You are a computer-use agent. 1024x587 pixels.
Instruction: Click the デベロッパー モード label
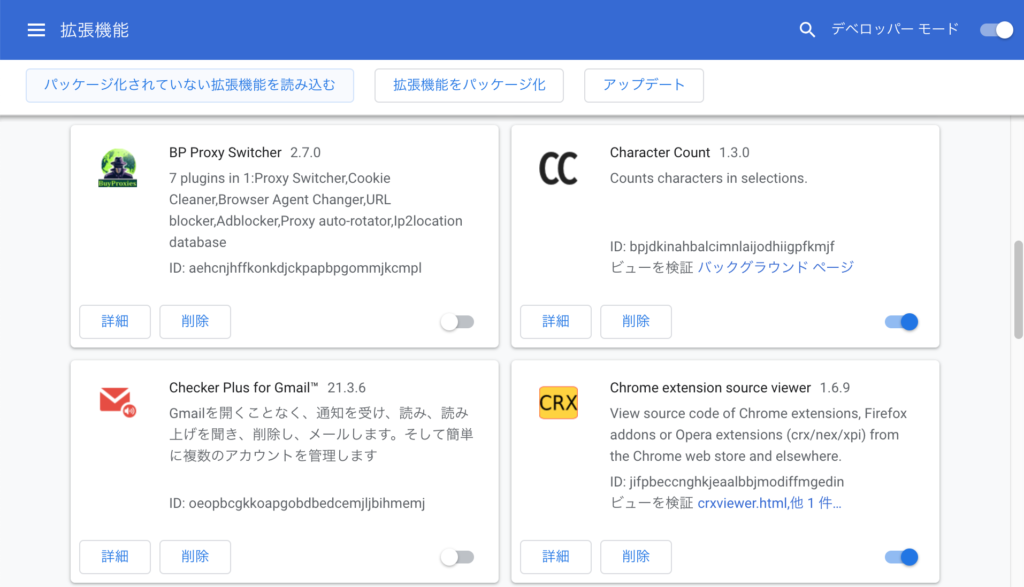[895, 29]
